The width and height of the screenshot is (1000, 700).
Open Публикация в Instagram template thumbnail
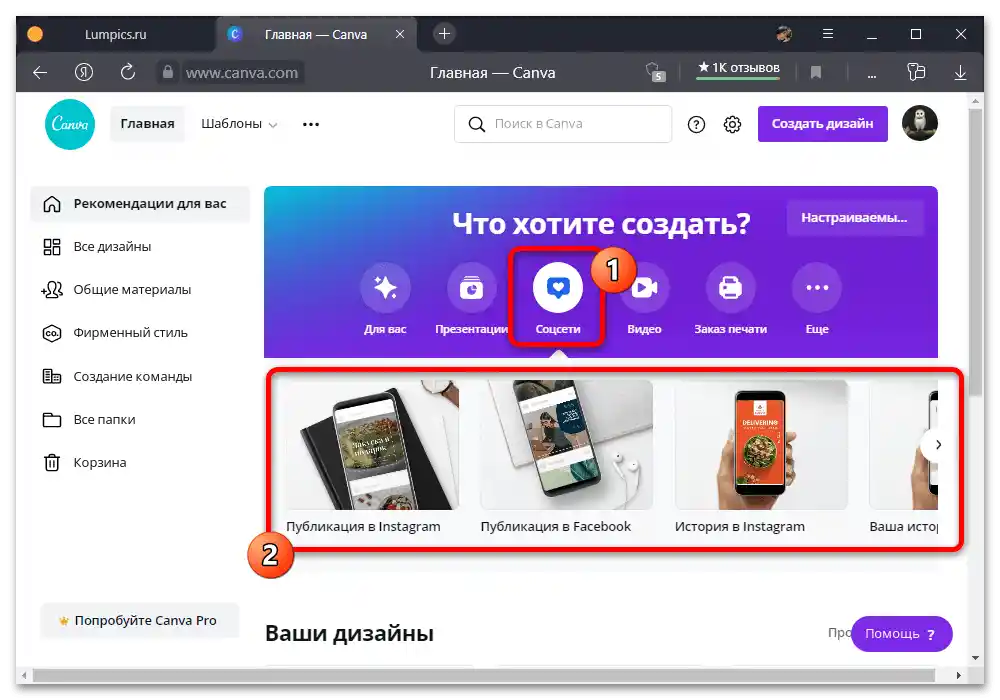372,445
